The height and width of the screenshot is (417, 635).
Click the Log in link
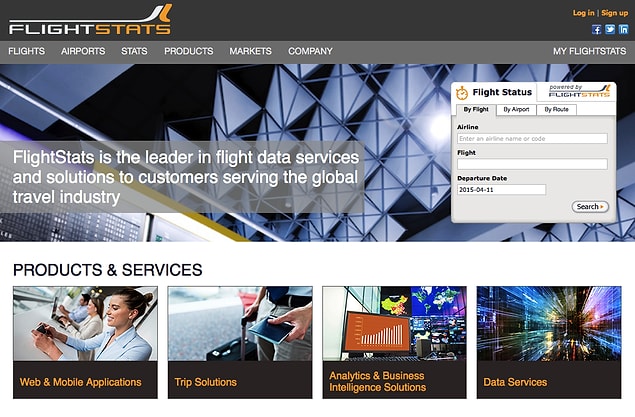pyautogui.click(x=584, y=13)
